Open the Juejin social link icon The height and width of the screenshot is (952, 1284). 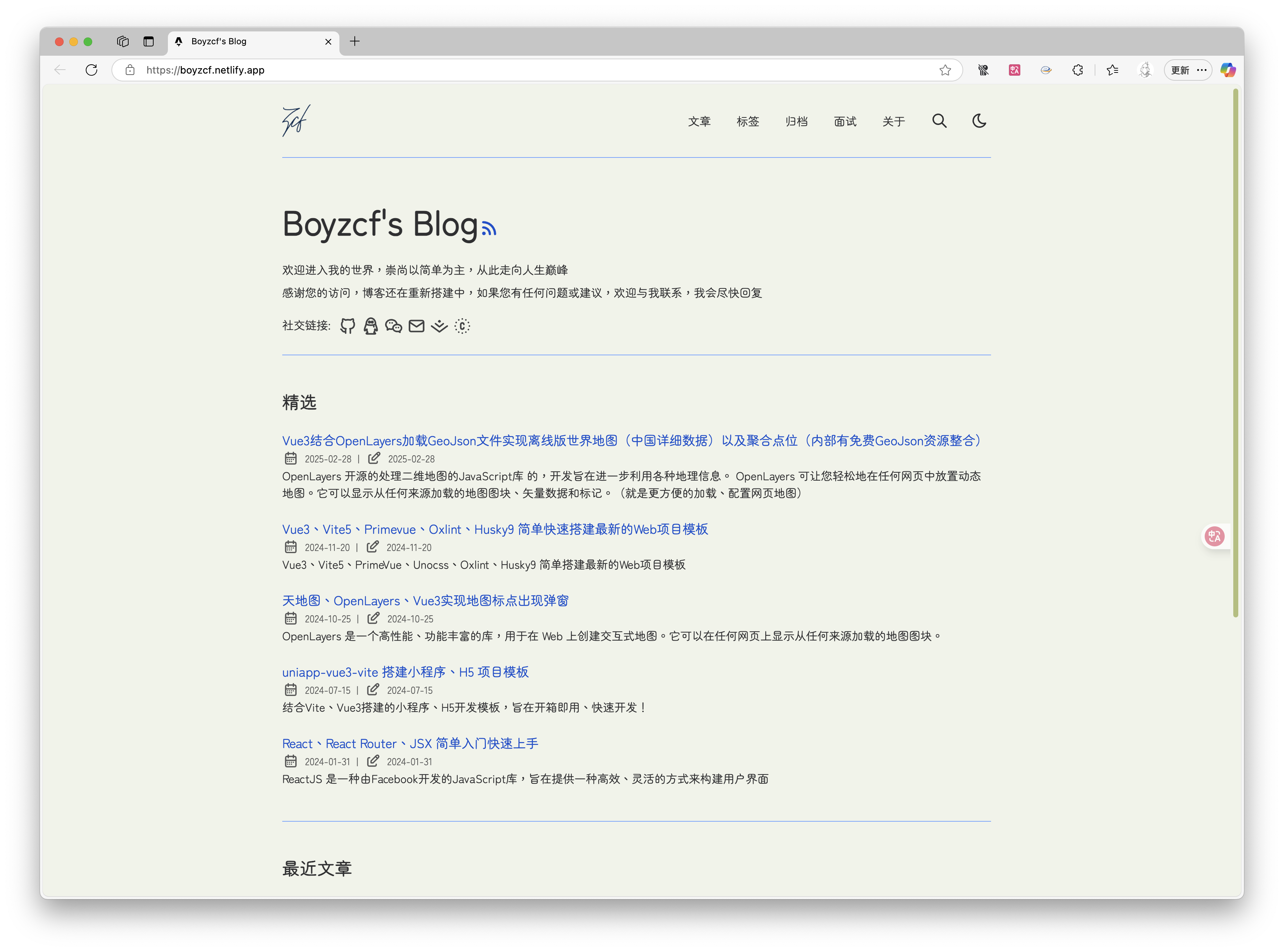click(439, 326)
